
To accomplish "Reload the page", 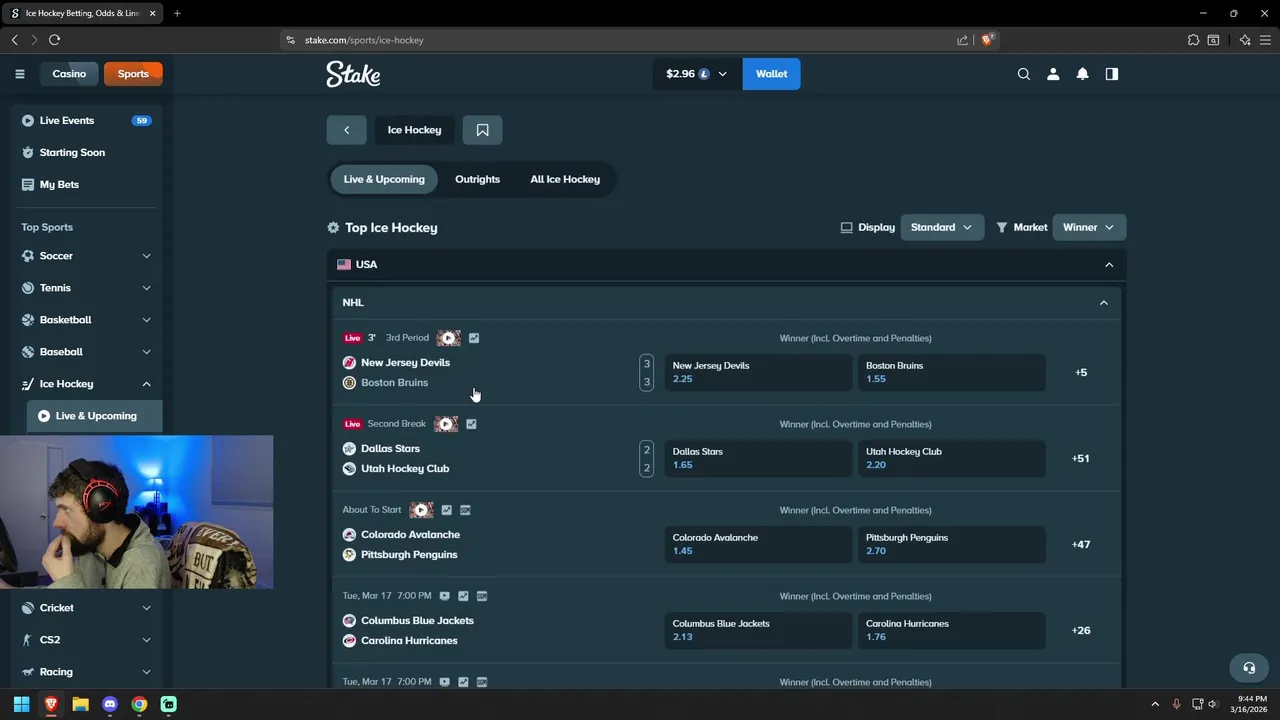I will (54, 40).
